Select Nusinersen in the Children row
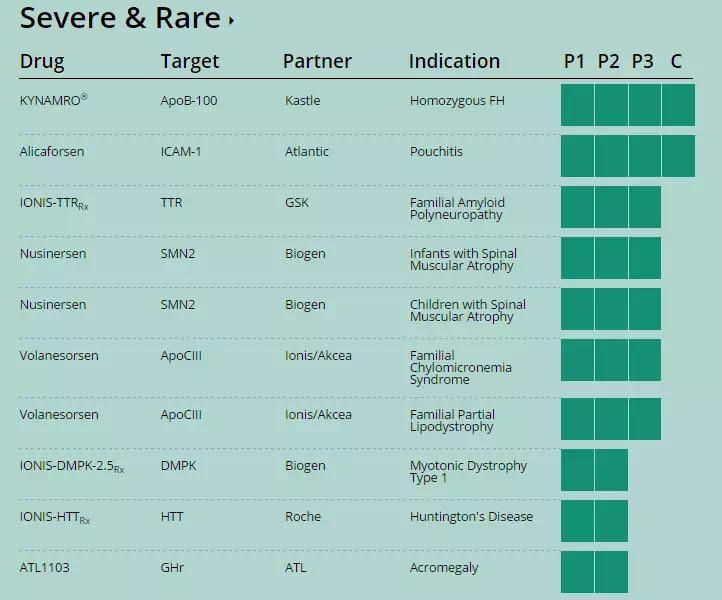The image size is (722, 600). pyautogui.click(x=53, y=305)
